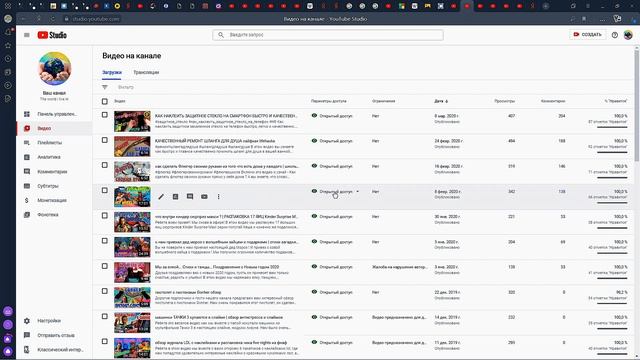Open Монетизация via the dollar-sign sidebar icon
The image size is (640, 360).
pyautogui.click(x=27, y=200)
